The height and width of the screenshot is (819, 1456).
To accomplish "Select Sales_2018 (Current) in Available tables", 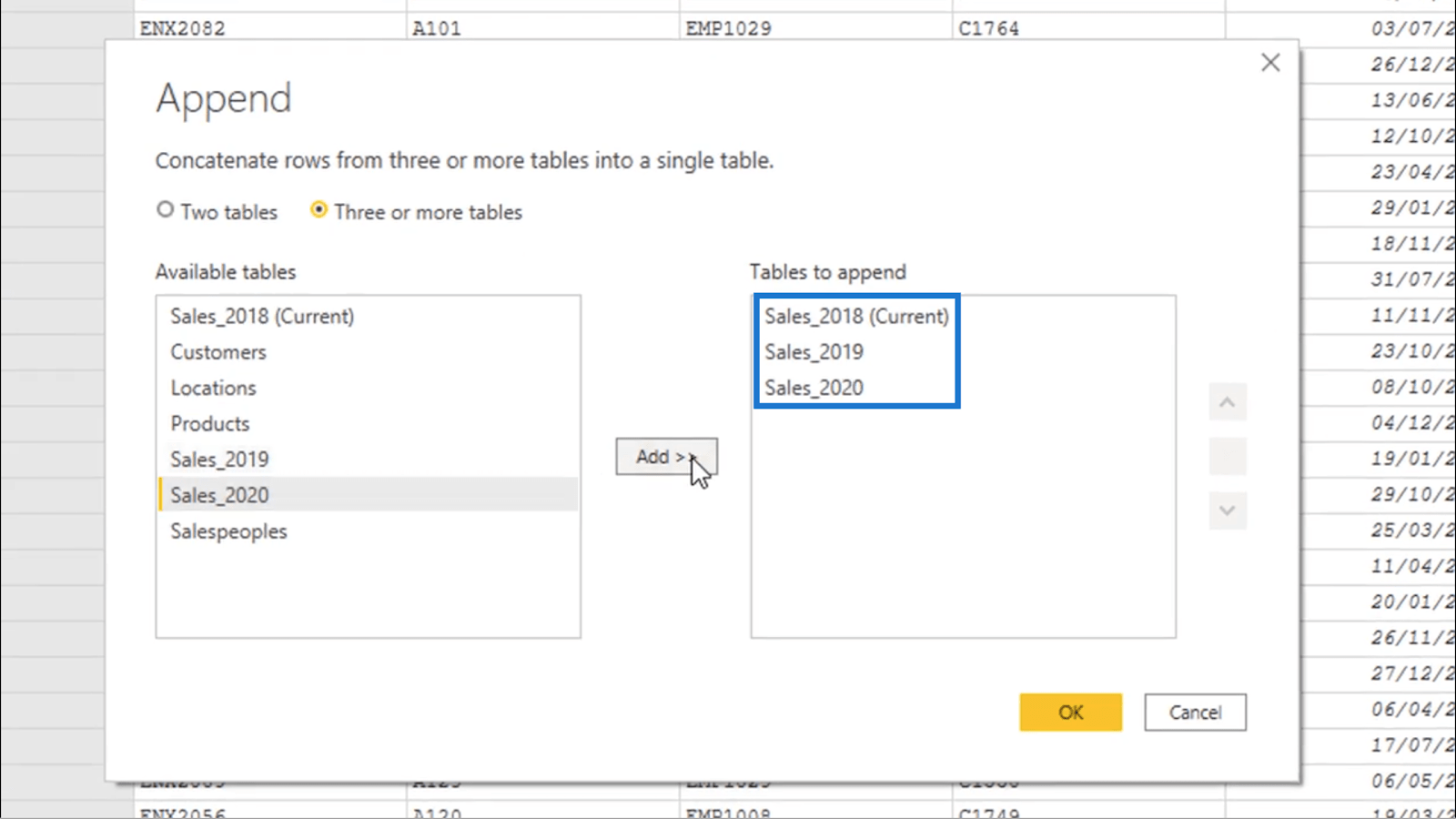I will pos(368,316).
